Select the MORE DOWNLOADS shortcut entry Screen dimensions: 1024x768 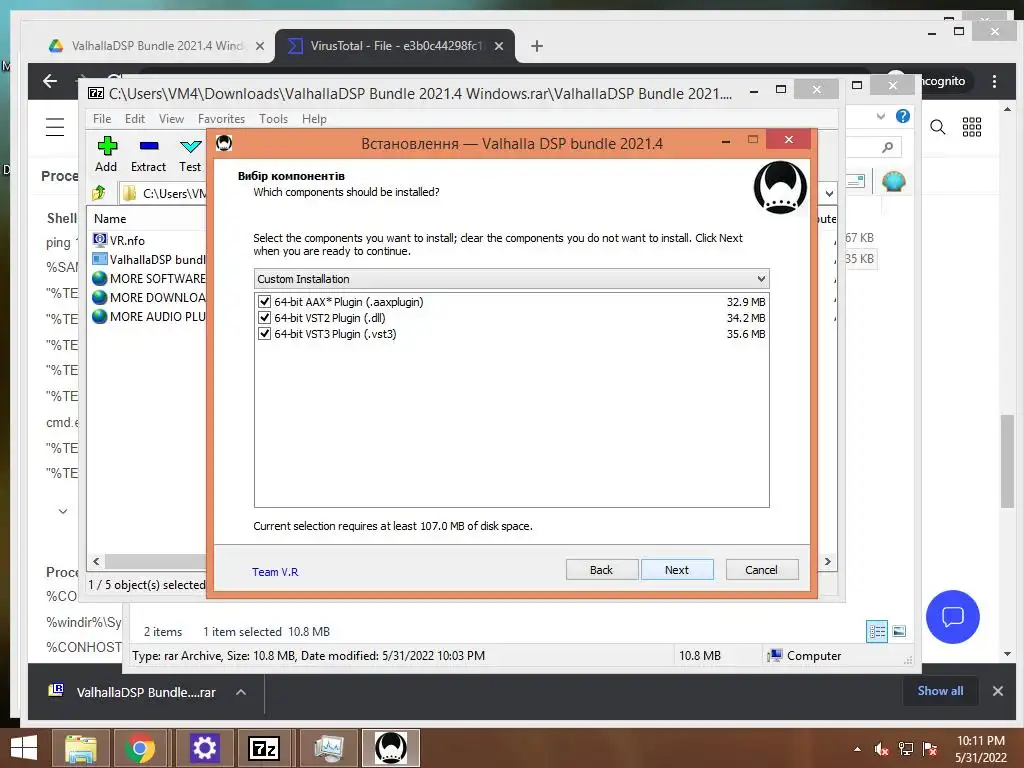(149, 297)
